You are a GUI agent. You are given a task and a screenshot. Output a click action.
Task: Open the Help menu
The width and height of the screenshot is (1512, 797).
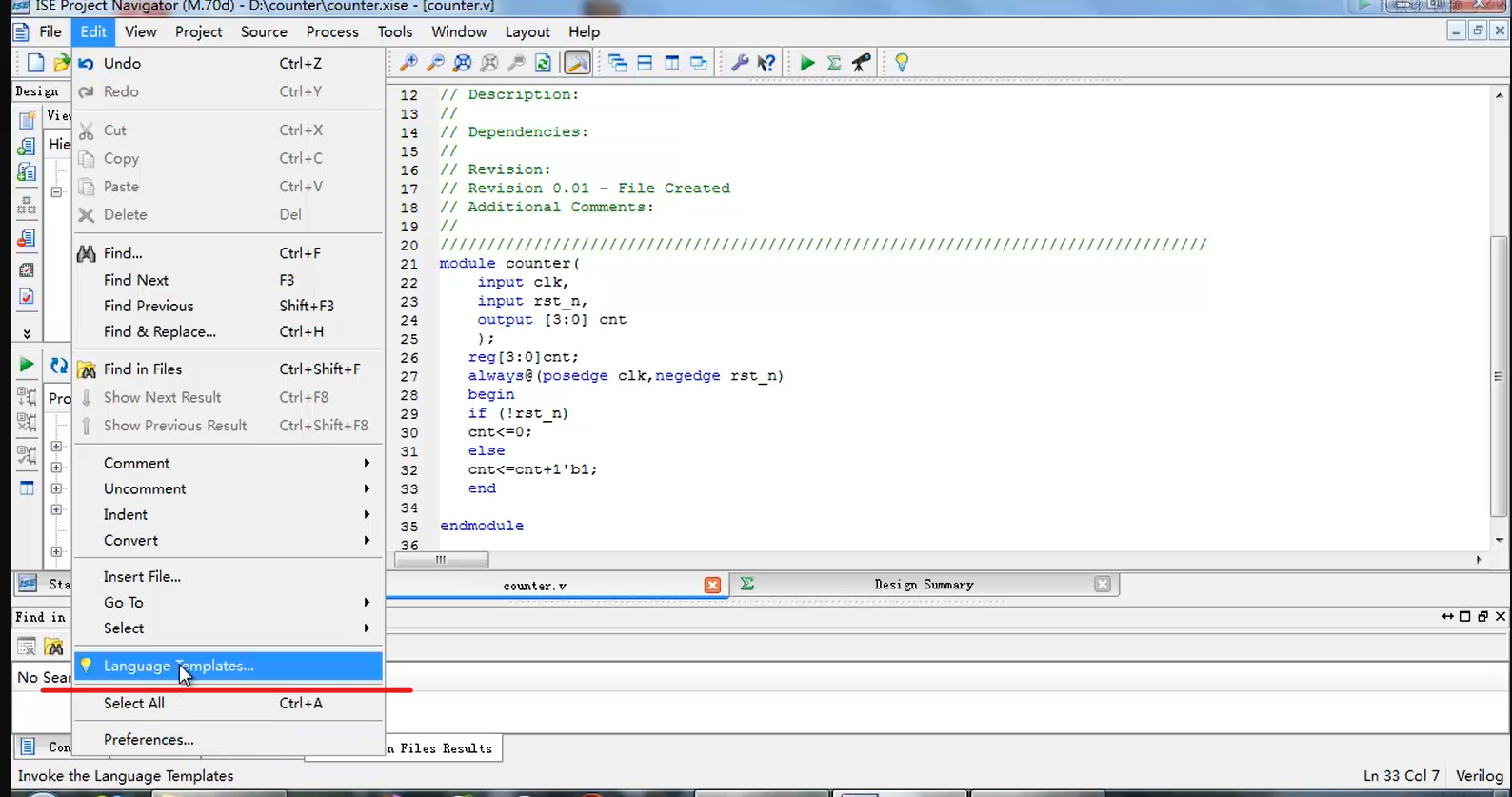[x=584, y=31]
